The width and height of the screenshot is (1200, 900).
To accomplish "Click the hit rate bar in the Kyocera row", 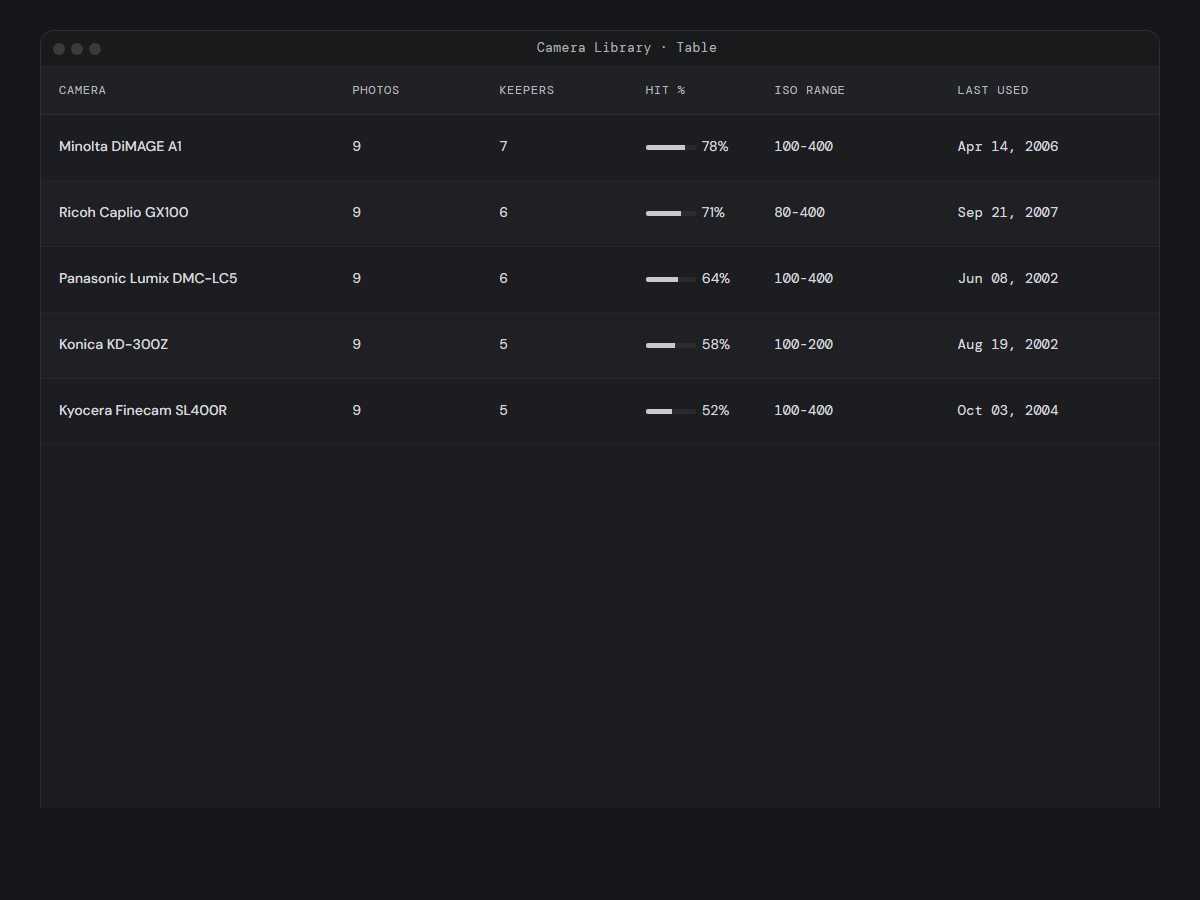I will coord(671,411).
